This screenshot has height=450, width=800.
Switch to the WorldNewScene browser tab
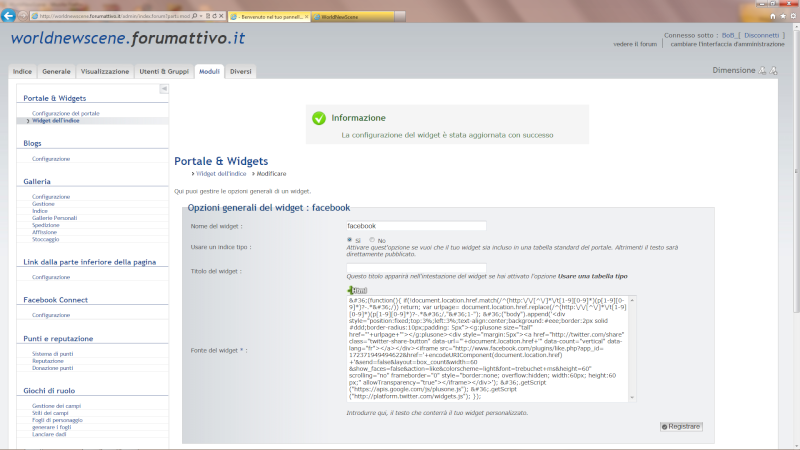tap(353, 16)
